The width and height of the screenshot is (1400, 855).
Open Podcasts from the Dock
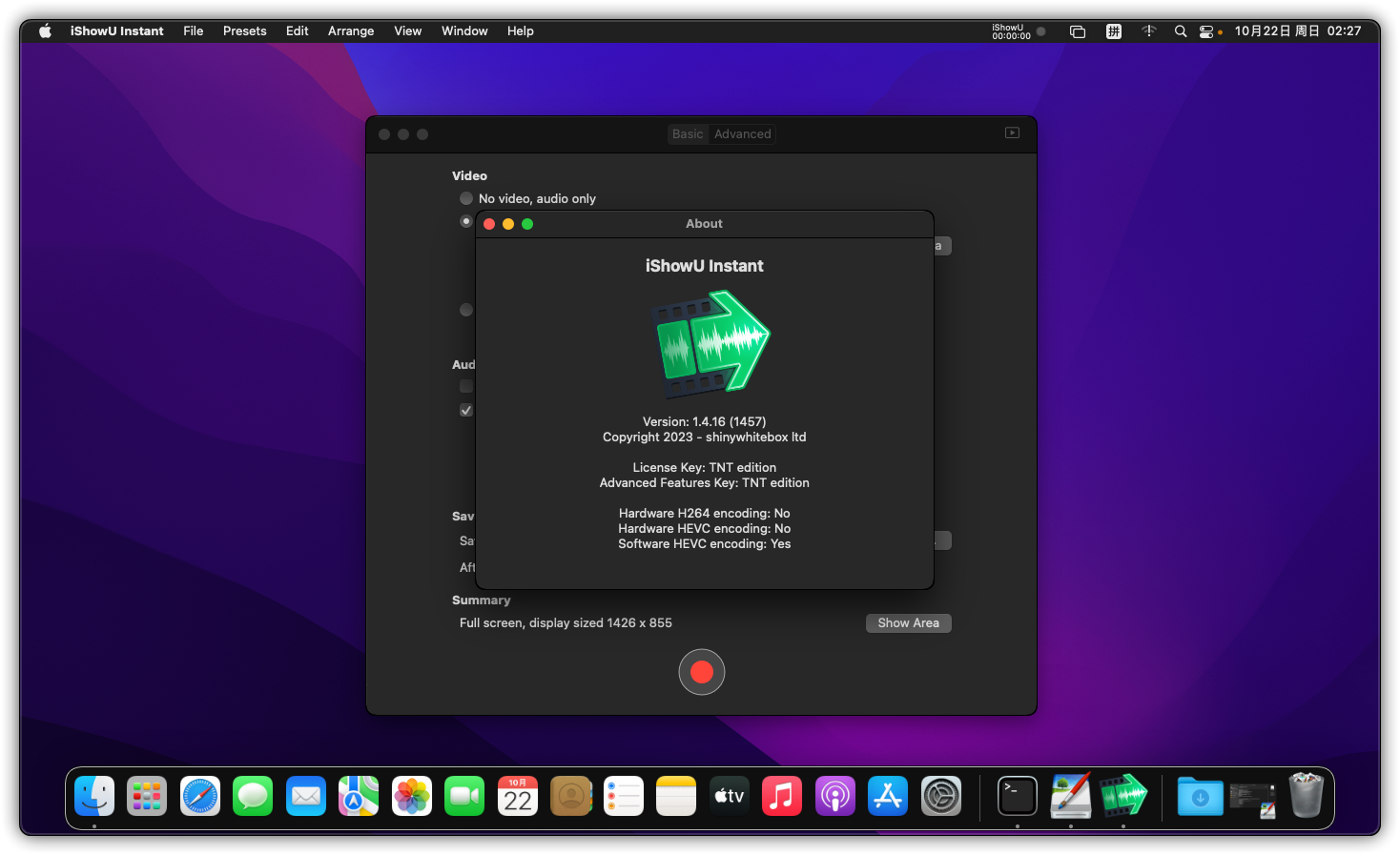click(835, 796)
